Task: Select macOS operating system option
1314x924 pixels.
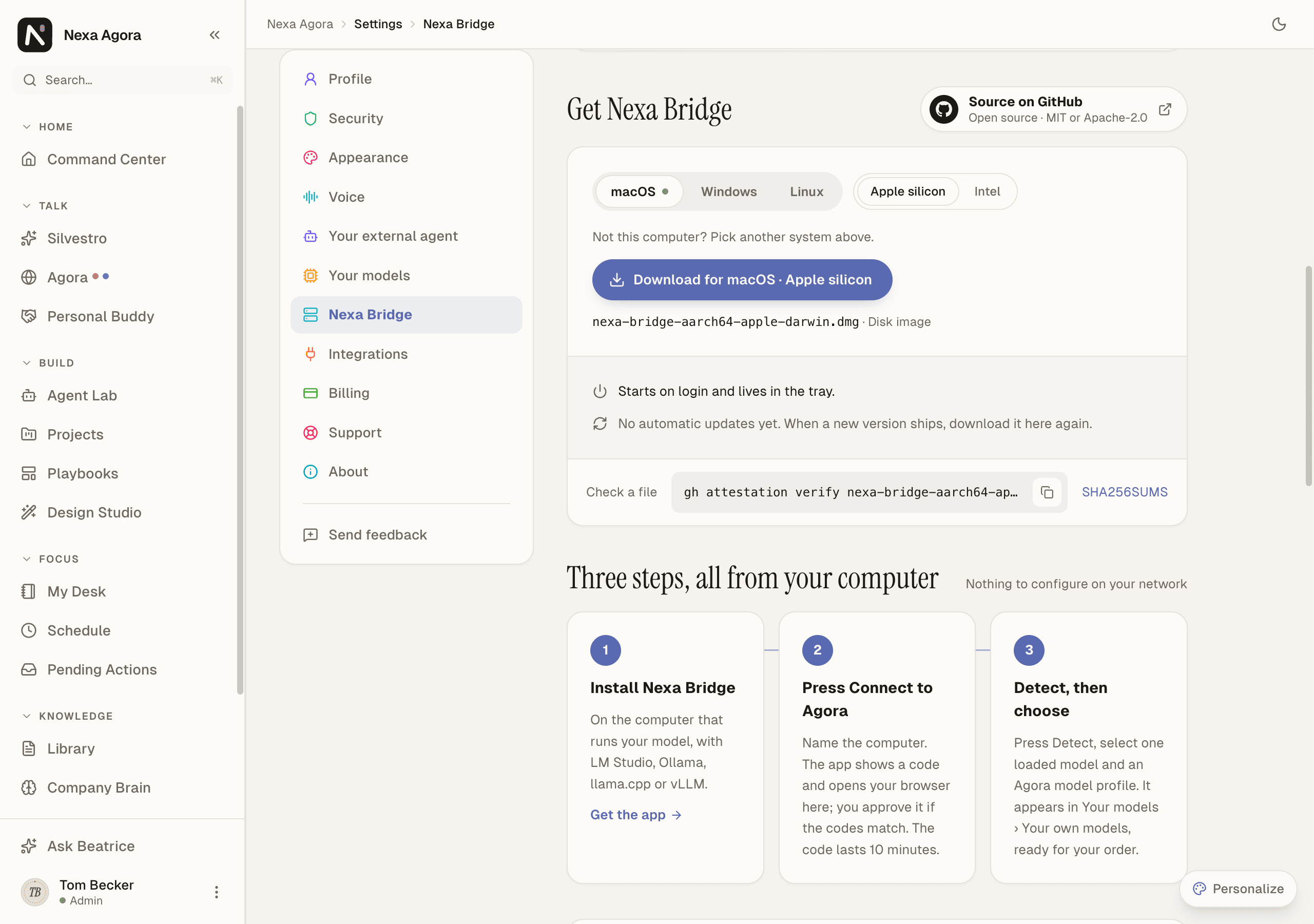Action: pos(639,192)
